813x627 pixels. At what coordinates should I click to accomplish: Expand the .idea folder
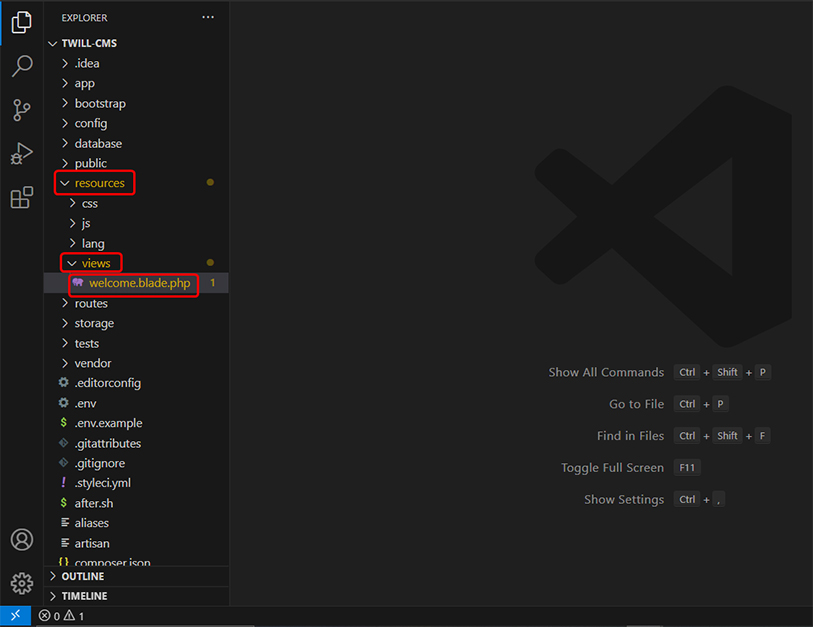[x=65, y=63]
